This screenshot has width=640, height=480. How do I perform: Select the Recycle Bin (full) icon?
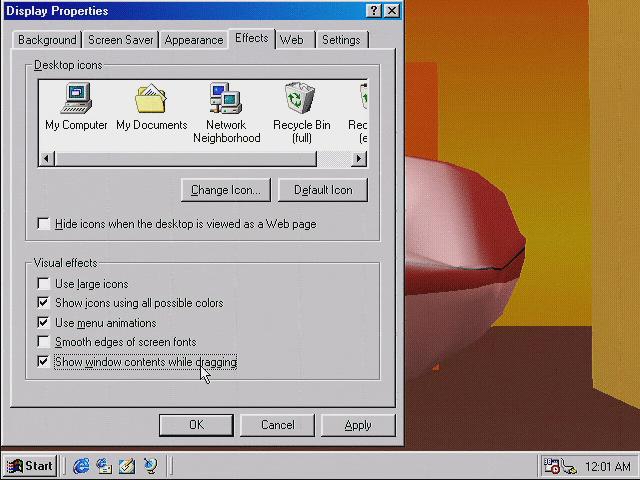pyautogui.click(x=301, y=113)
